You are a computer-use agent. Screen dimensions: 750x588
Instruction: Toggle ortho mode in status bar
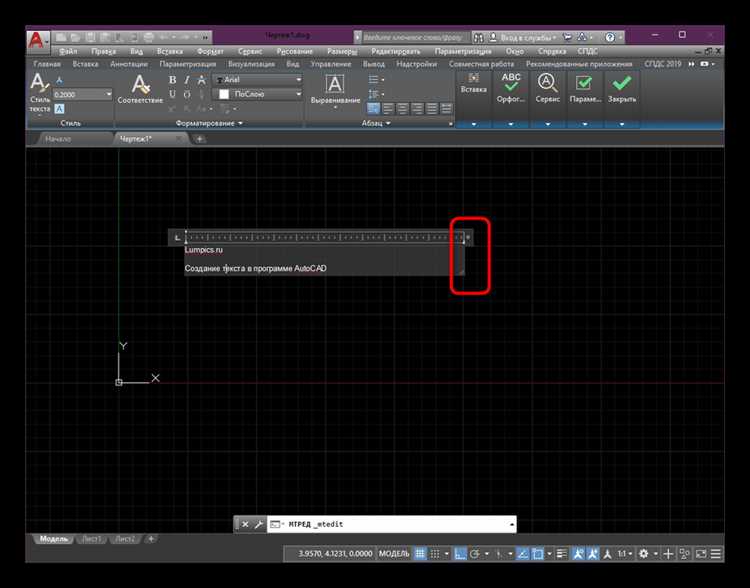point(460,554)
